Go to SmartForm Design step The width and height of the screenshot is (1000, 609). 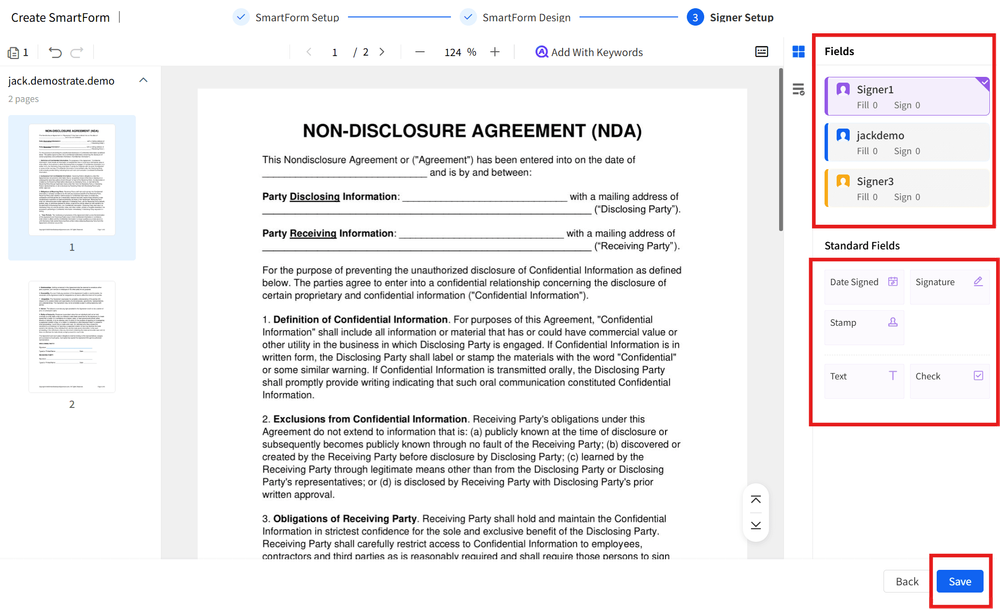(x=515, y=17)
